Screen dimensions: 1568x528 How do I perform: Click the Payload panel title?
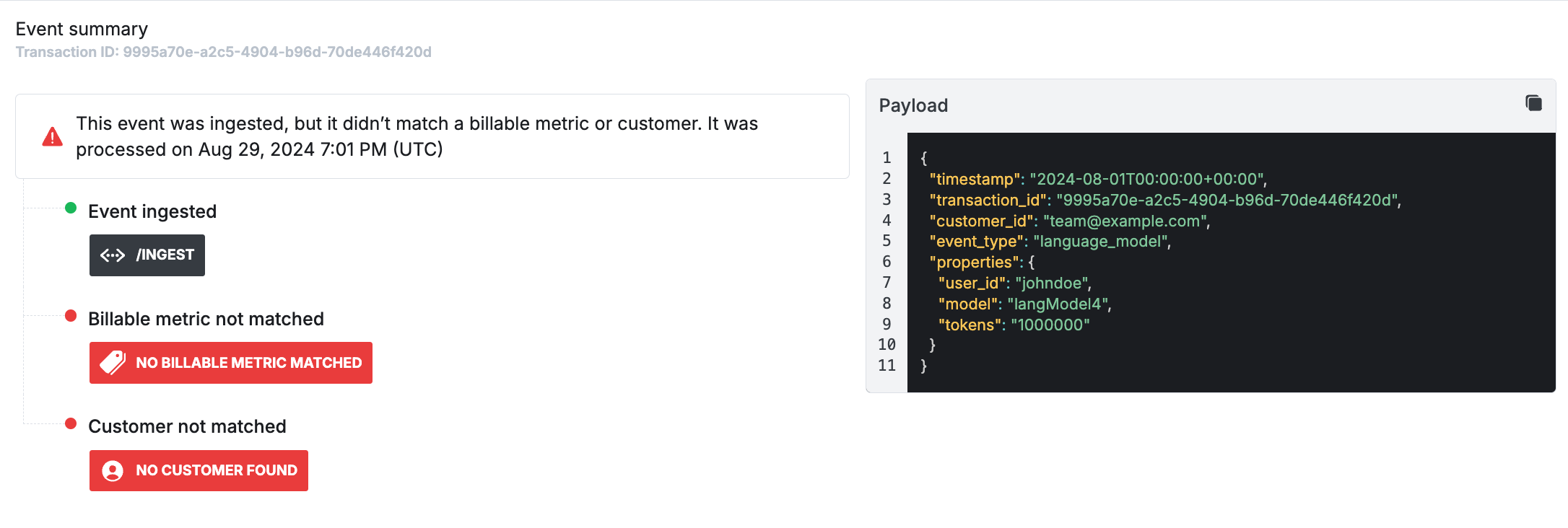[913, 105]
